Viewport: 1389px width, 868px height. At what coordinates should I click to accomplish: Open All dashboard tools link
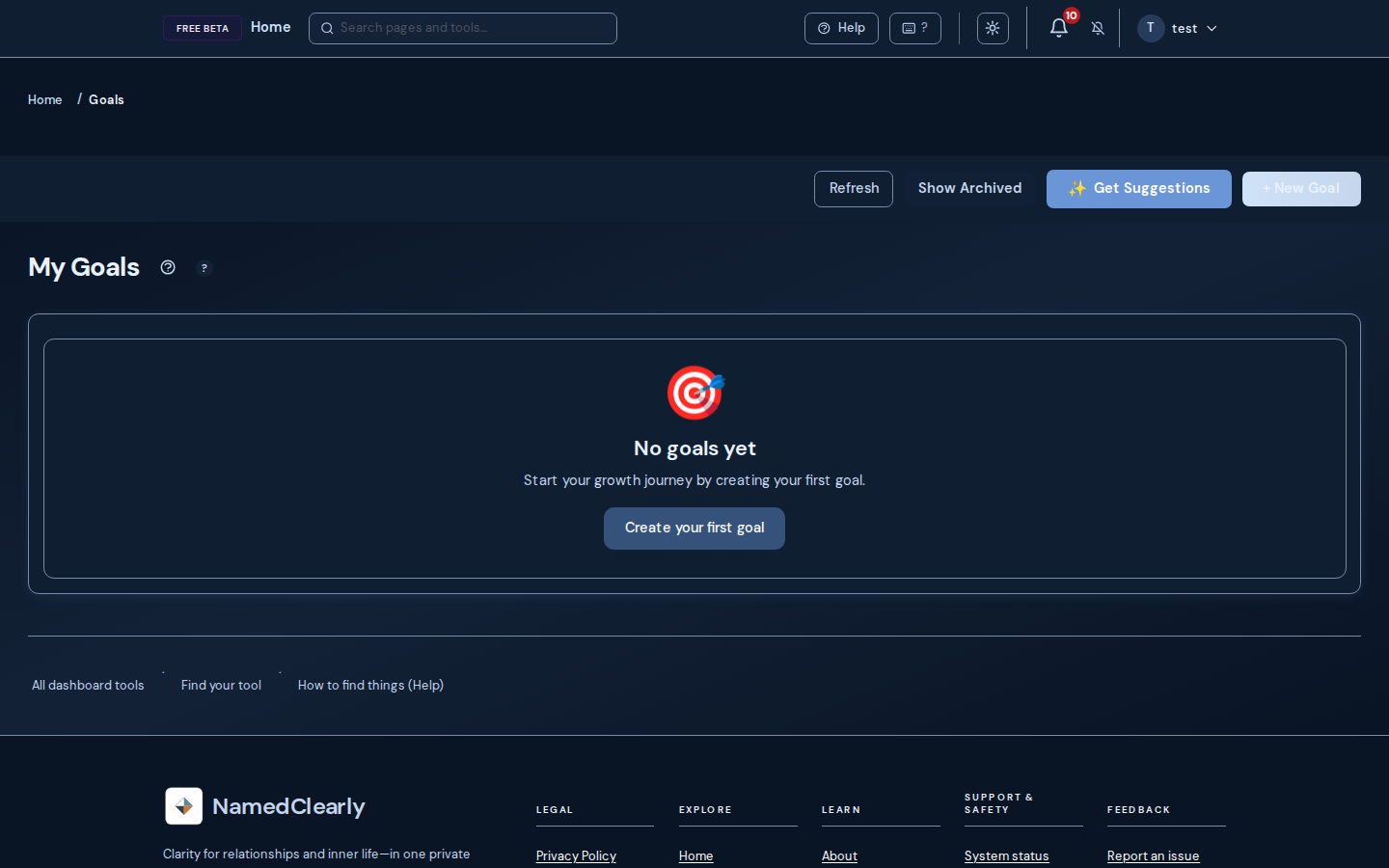88,685
